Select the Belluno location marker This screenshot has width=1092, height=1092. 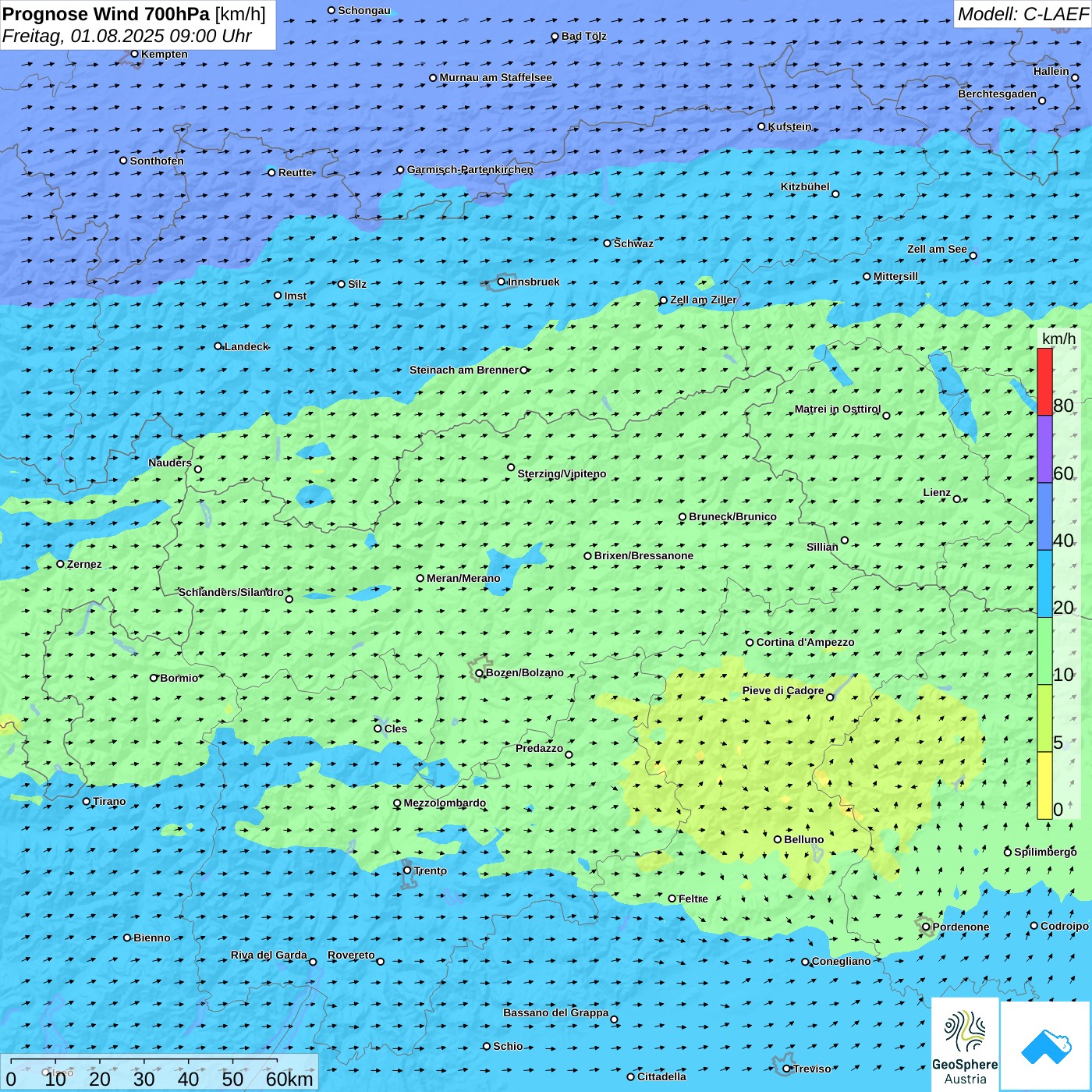click(x=778, y=839)
